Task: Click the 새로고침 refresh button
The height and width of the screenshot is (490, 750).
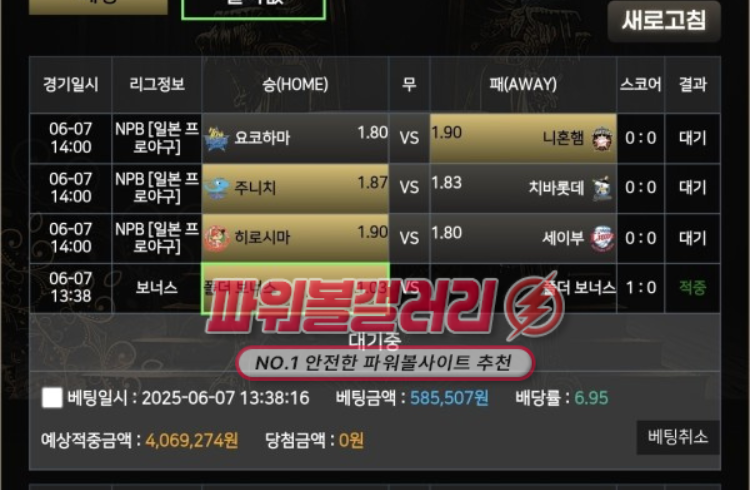Action: pos(664,21)
